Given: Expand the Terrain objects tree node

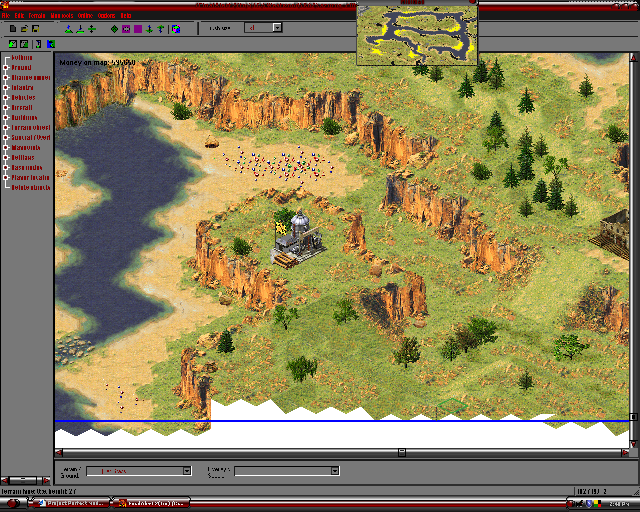Looking at the screenshot, I should tap(6, 128).
